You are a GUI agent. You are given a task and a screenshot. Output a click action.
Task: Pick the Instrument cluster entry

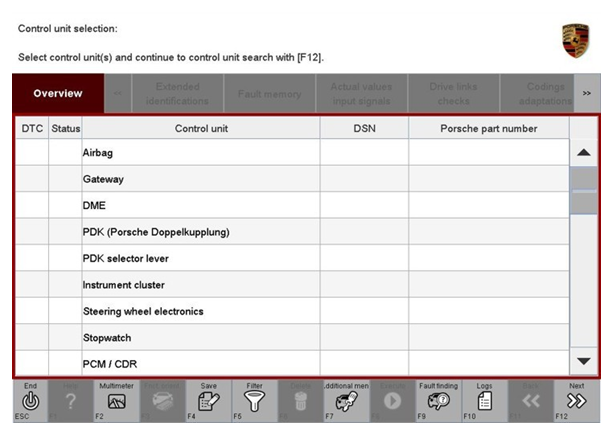[200, 285]
